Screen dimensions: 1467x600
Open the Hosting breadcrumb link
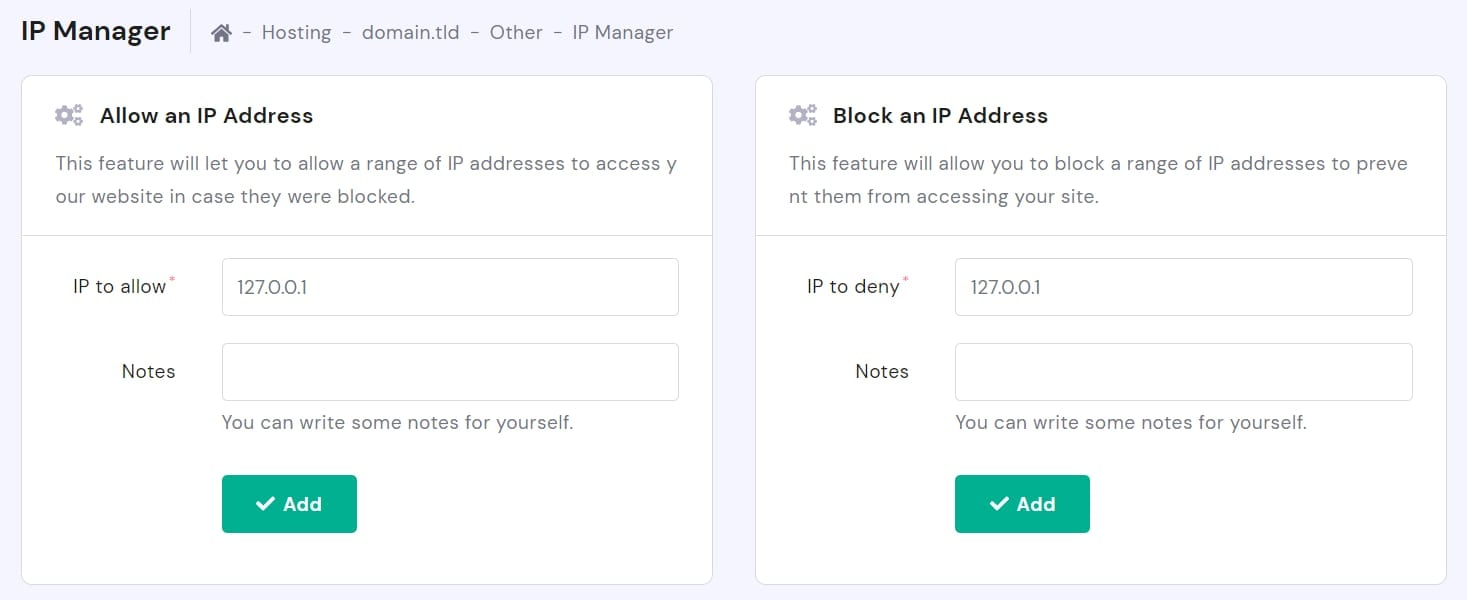(296, 33)
